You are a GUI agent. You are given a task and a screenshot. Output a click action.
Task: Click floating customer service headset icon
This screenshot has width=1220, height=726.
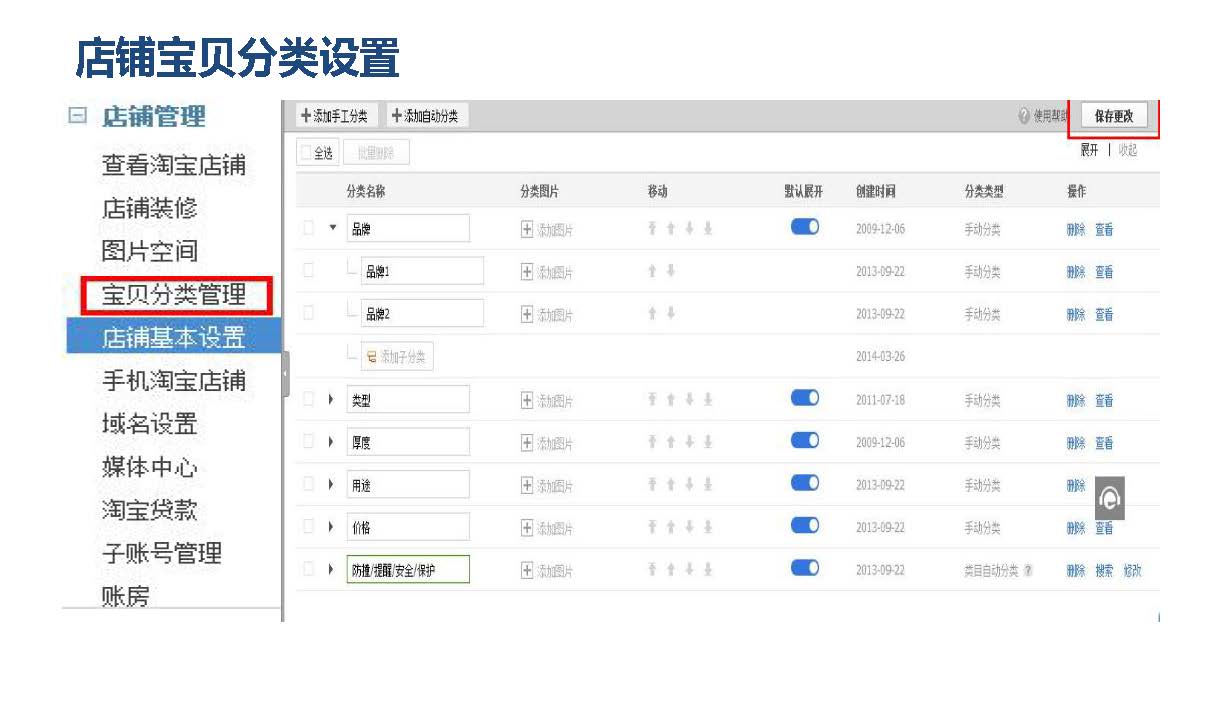point(1110,498)
